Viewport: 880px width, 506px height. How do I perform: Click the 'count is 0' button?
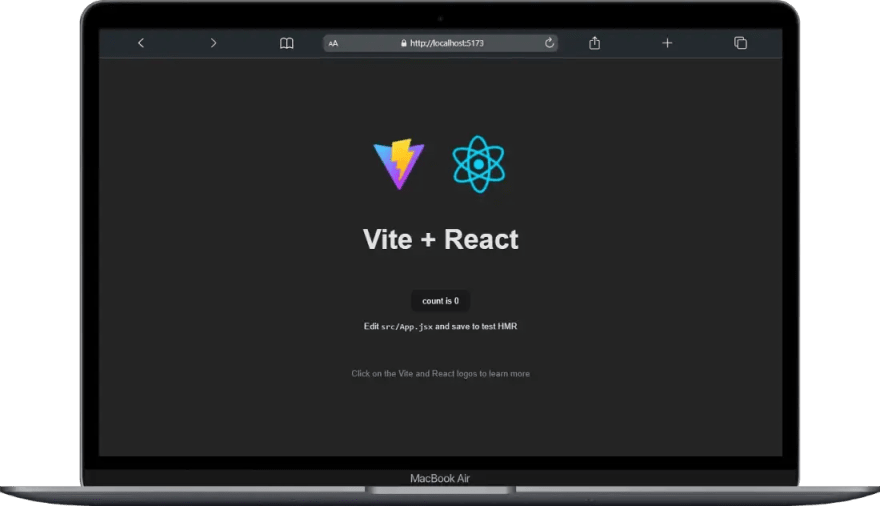pos(441,301)
